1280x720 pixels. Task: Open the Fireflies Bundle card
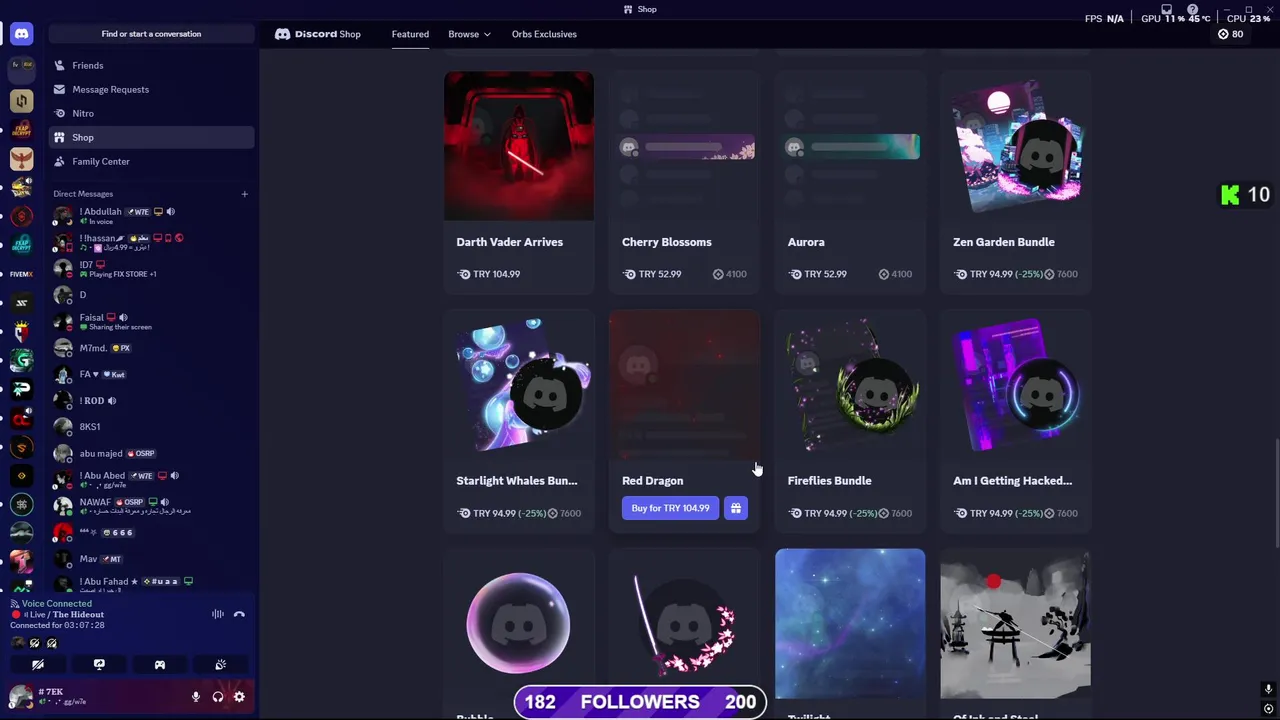[850, 421]
